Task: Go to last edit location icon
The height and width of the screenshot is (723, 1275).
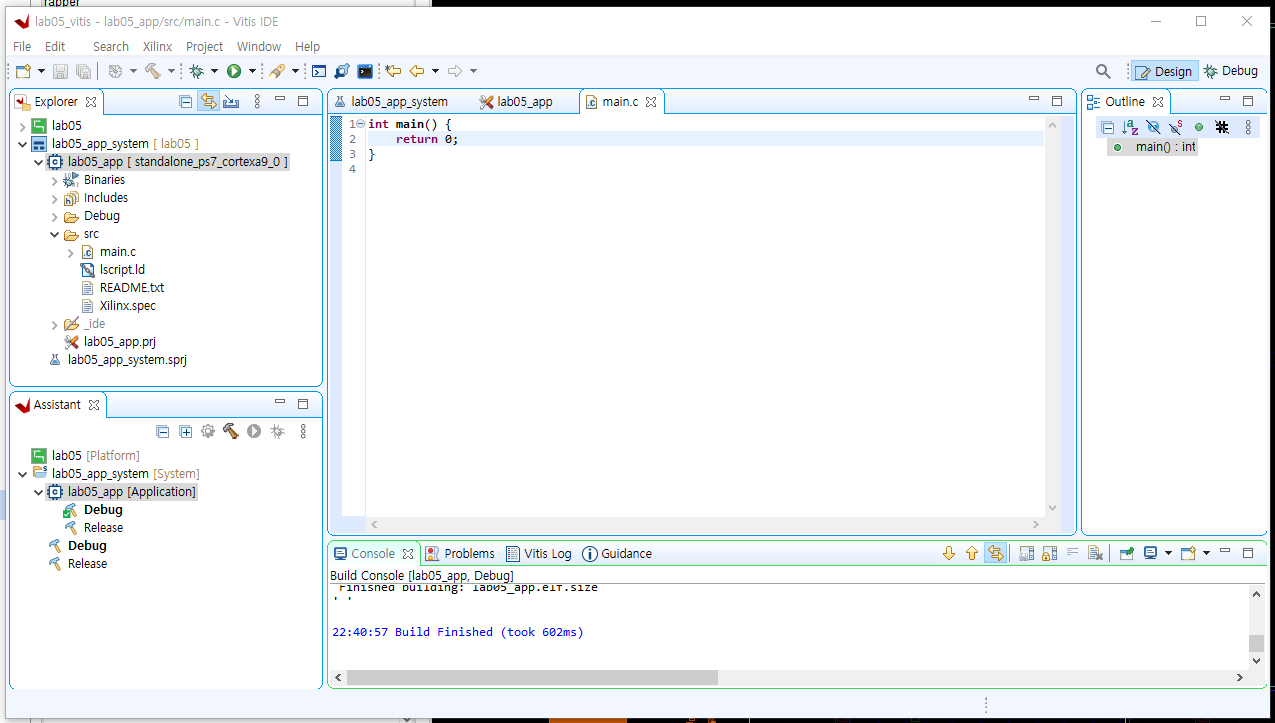Action: click(x=393, y=71)
